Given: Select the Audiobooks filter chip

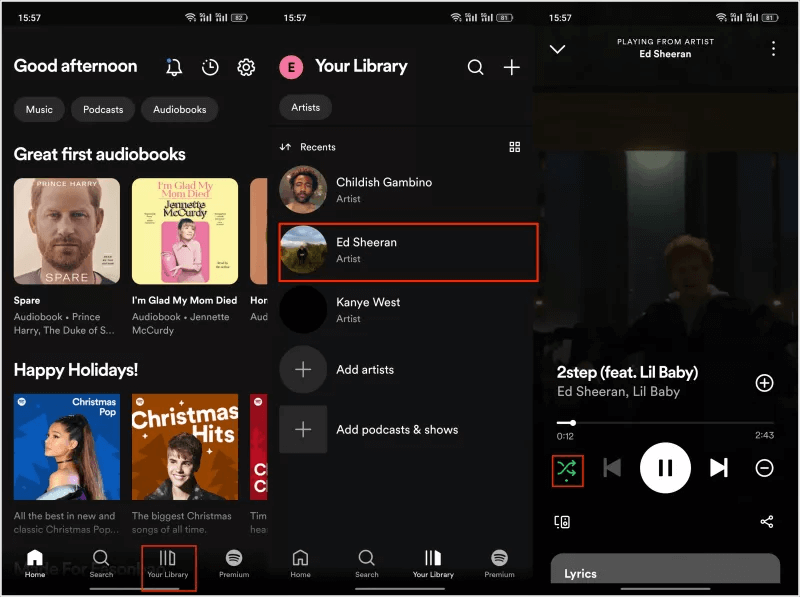Looking at the screenshot, I should click(x=180, y=109).
